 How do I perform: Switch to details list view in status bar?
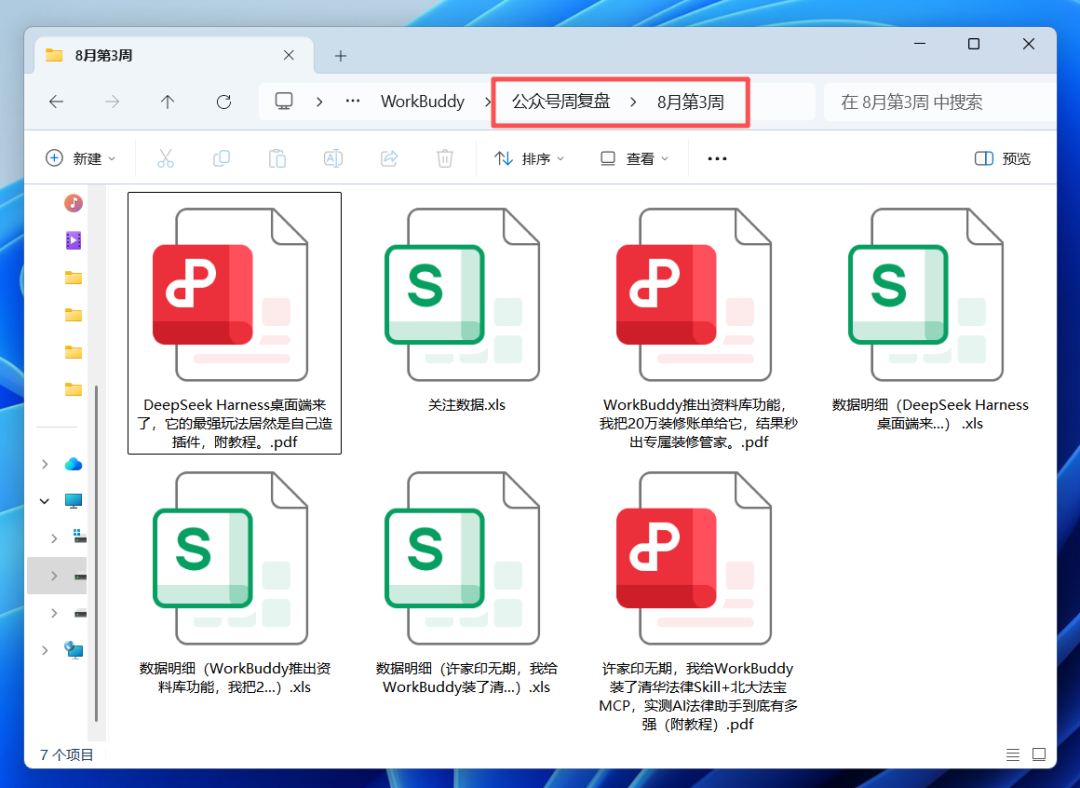point(1012,755)
